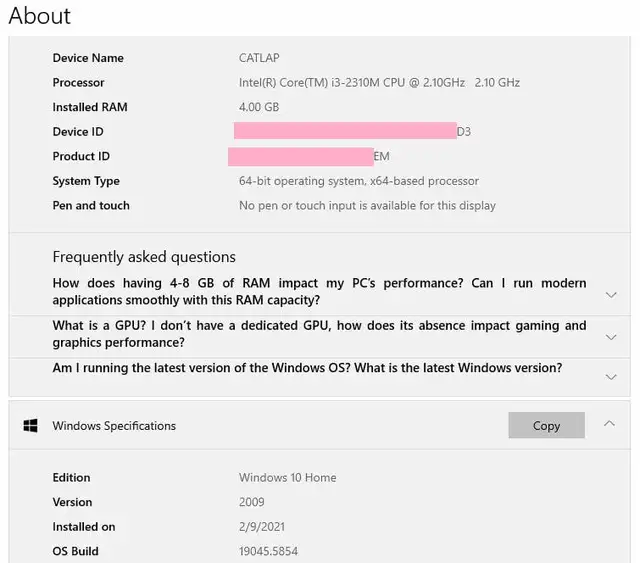Open the question 'What is a GPU?'
This screenshot has width=640, height=563.
(319, 334)
